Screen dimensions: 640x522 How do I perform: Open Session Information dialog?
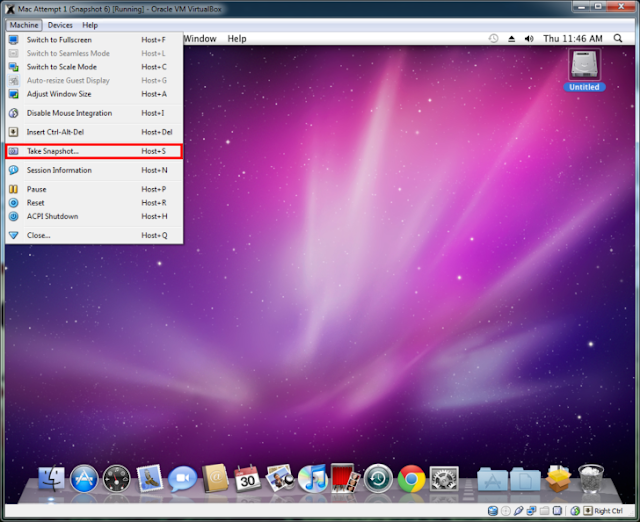point(94,170)
